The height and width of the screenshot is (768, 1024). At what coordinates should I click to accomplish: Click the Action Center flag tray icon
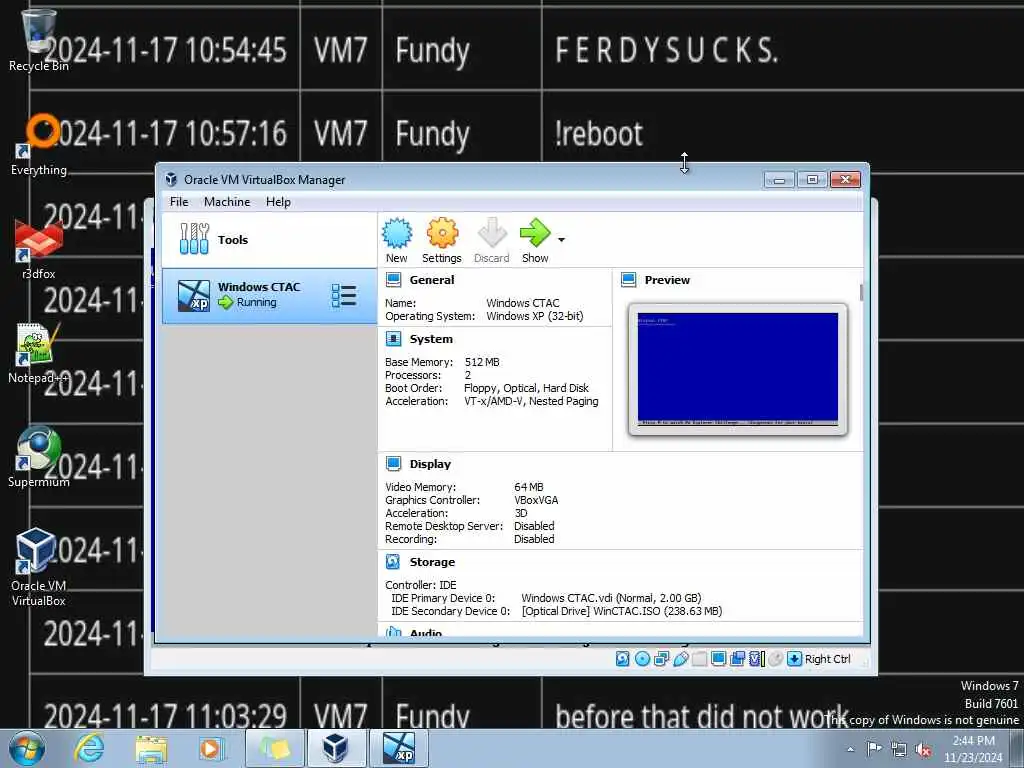(x=874, y=748)
